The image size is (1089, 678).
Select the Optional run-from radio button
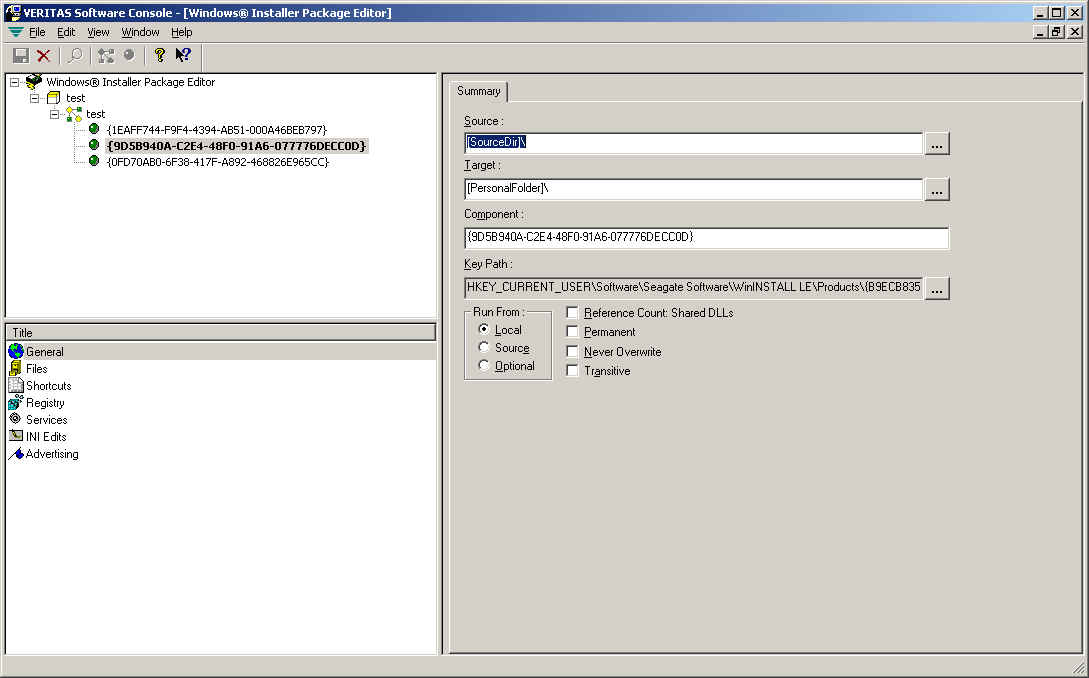pyautogui.click(x=484, y=365)
